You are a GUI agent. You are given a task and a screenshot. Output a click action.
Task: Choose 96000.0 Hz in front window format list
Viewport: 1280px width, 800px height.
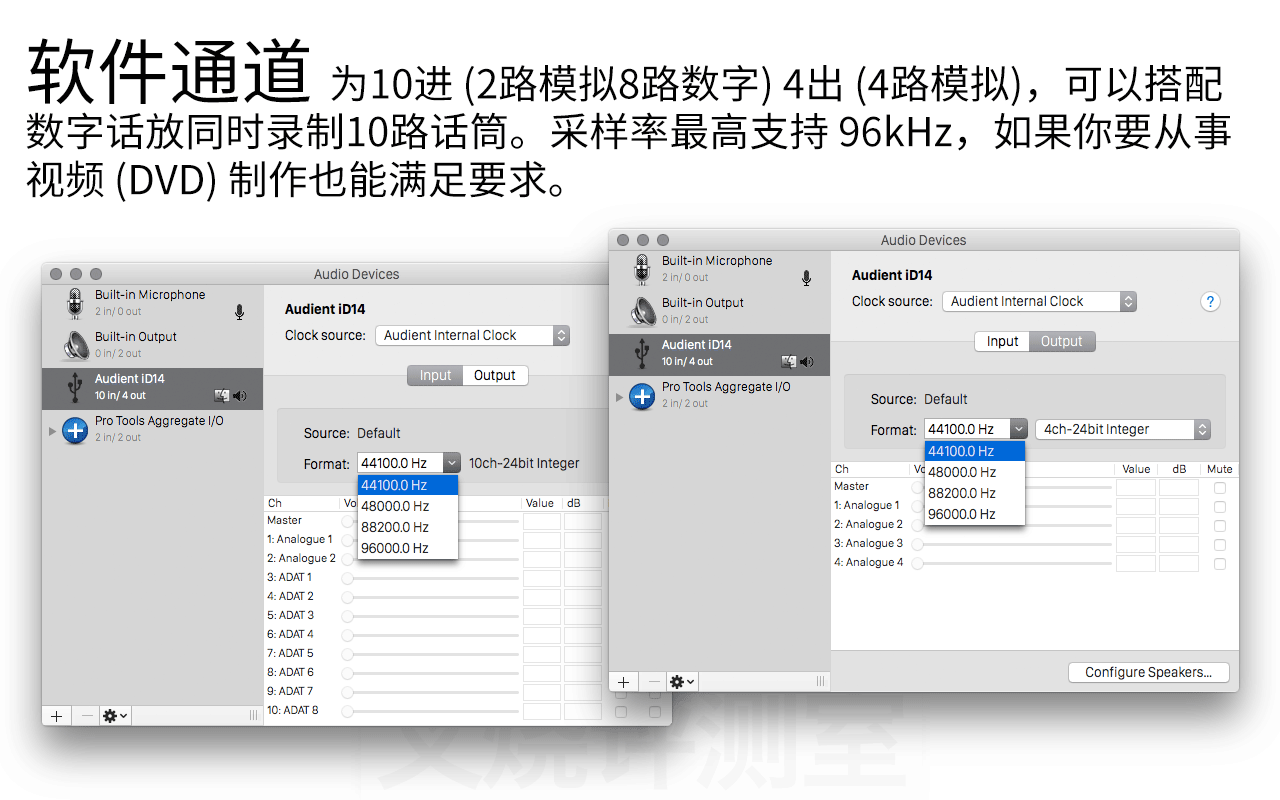click(975, 514)
